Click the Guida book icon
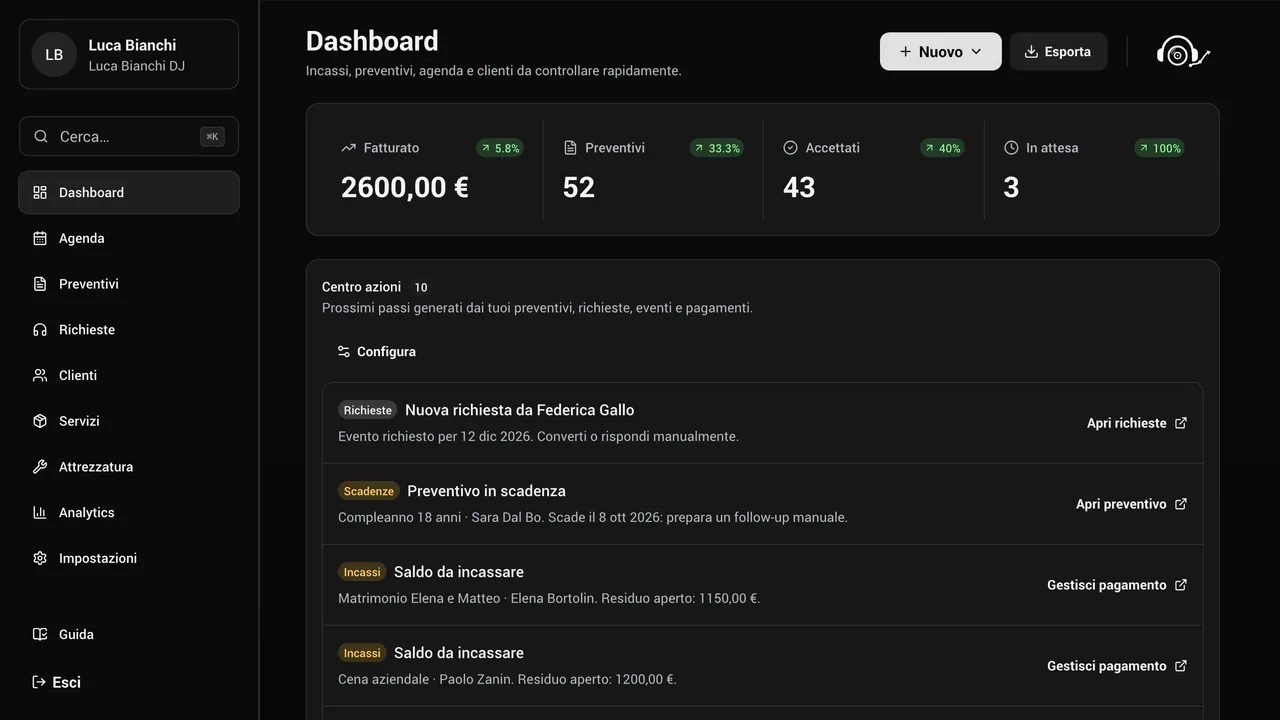1280x720 pixels. pyautogui.click(x=40, y=634)
